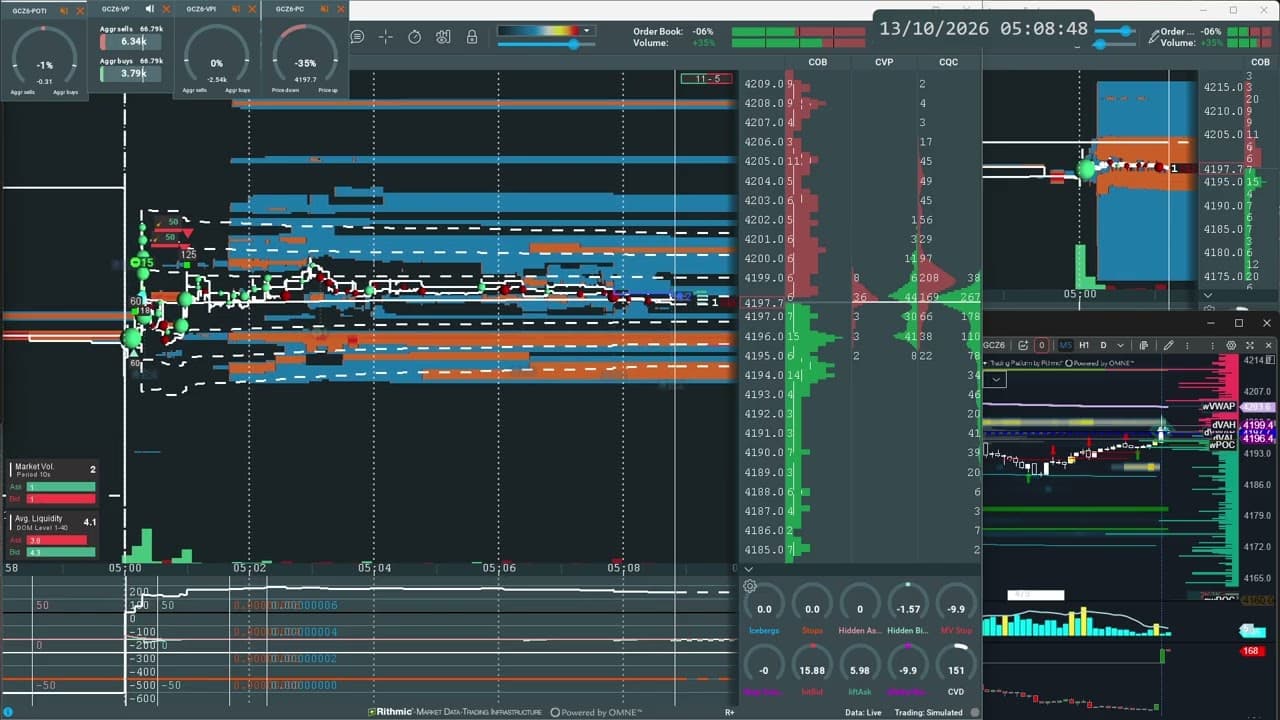
Task: Click the 11 - 5 indicator box
Action: (x=707, y=79)
